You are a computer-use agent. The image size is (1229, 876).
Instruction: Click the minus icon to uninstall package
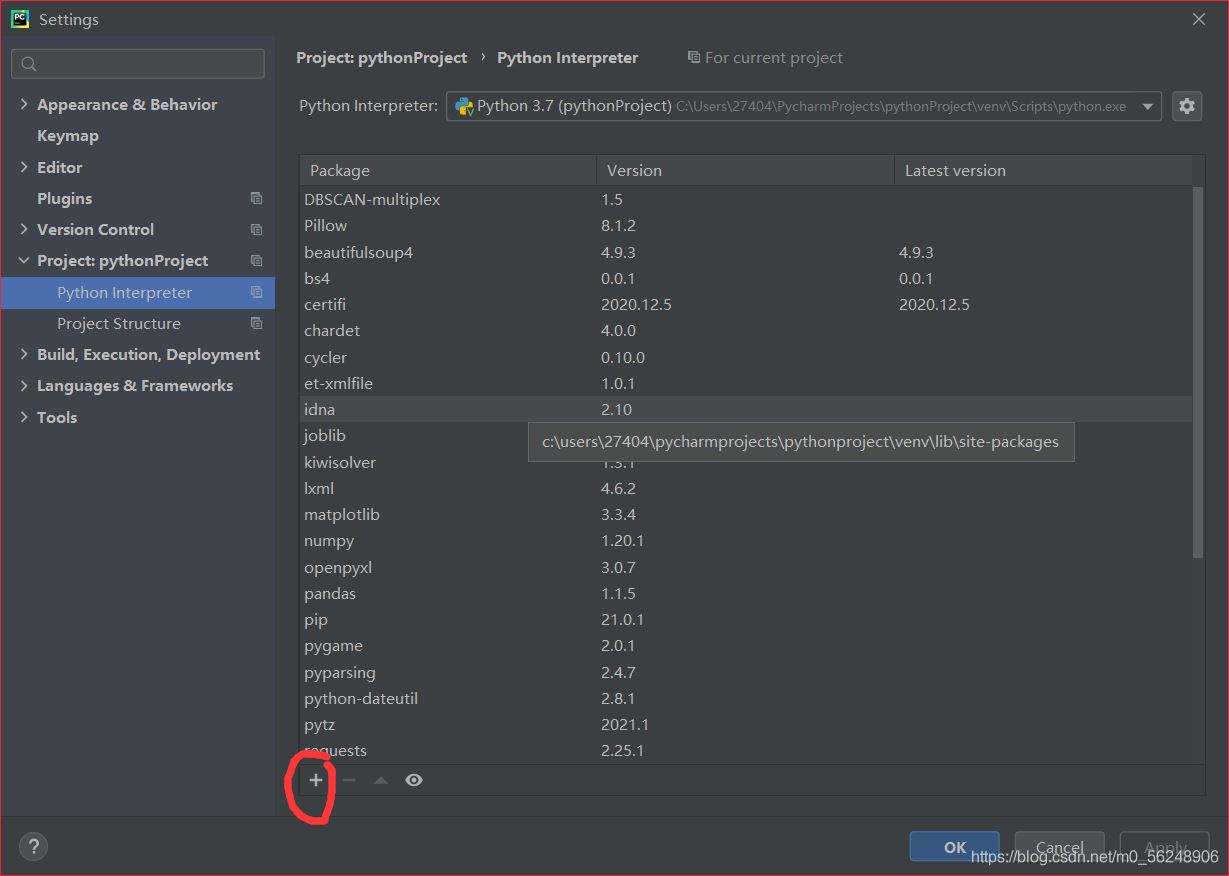pyautogui.click(x=348, y=780)
